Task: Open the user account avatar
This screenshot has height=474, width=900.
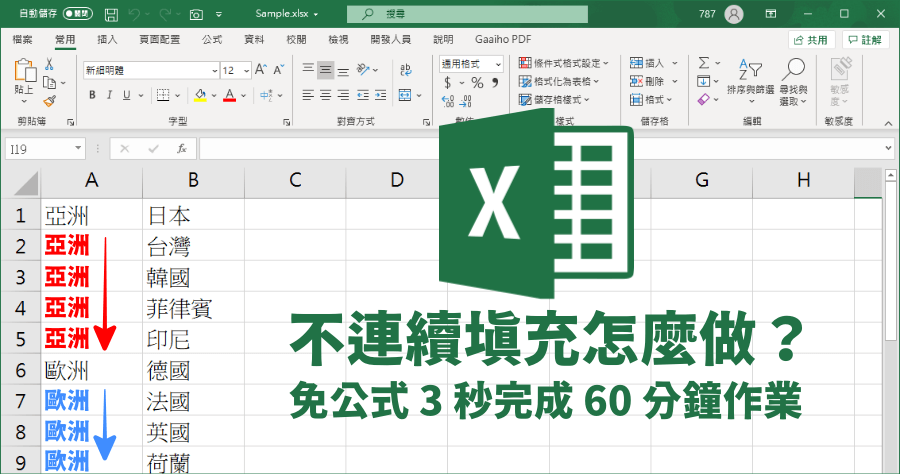Action: (x=734, y=14)
